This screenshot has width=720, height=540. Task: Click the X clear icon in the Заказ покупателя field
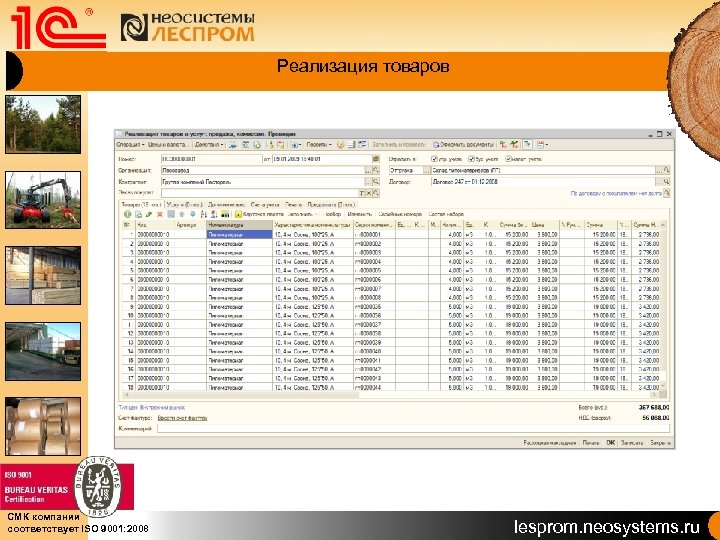369,193
